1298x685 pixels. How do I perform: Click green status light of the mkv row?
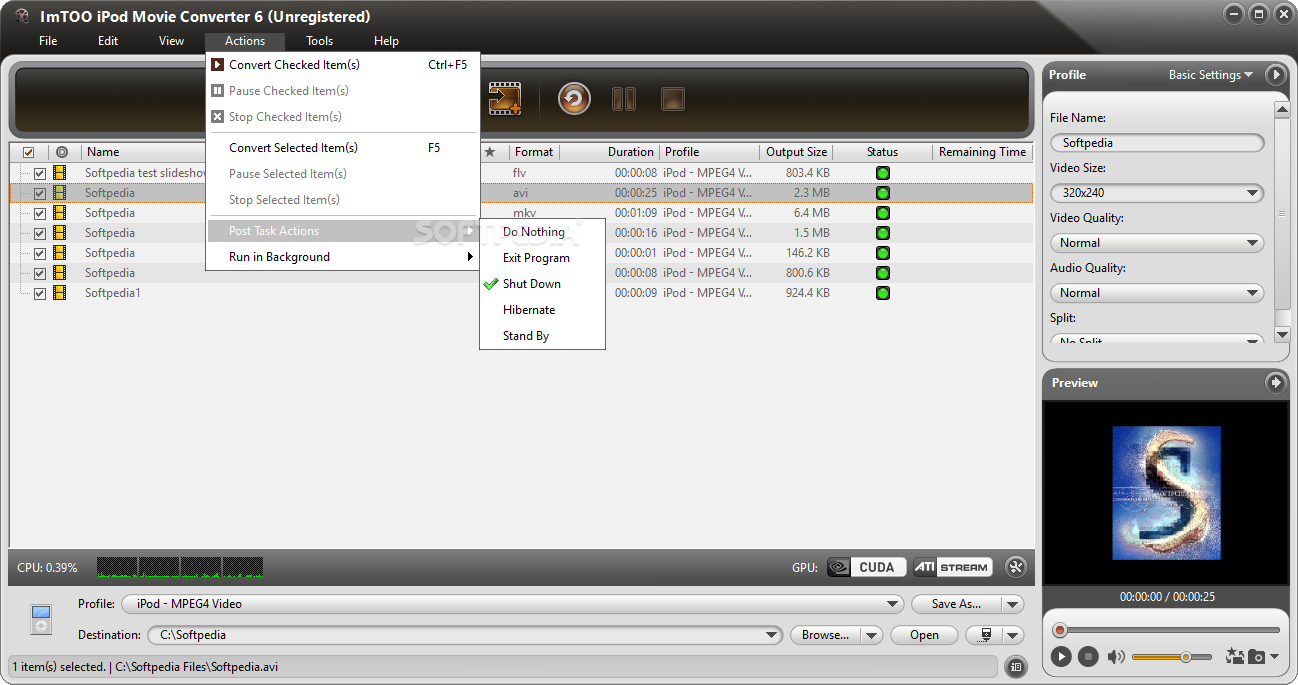click(882, 213)
